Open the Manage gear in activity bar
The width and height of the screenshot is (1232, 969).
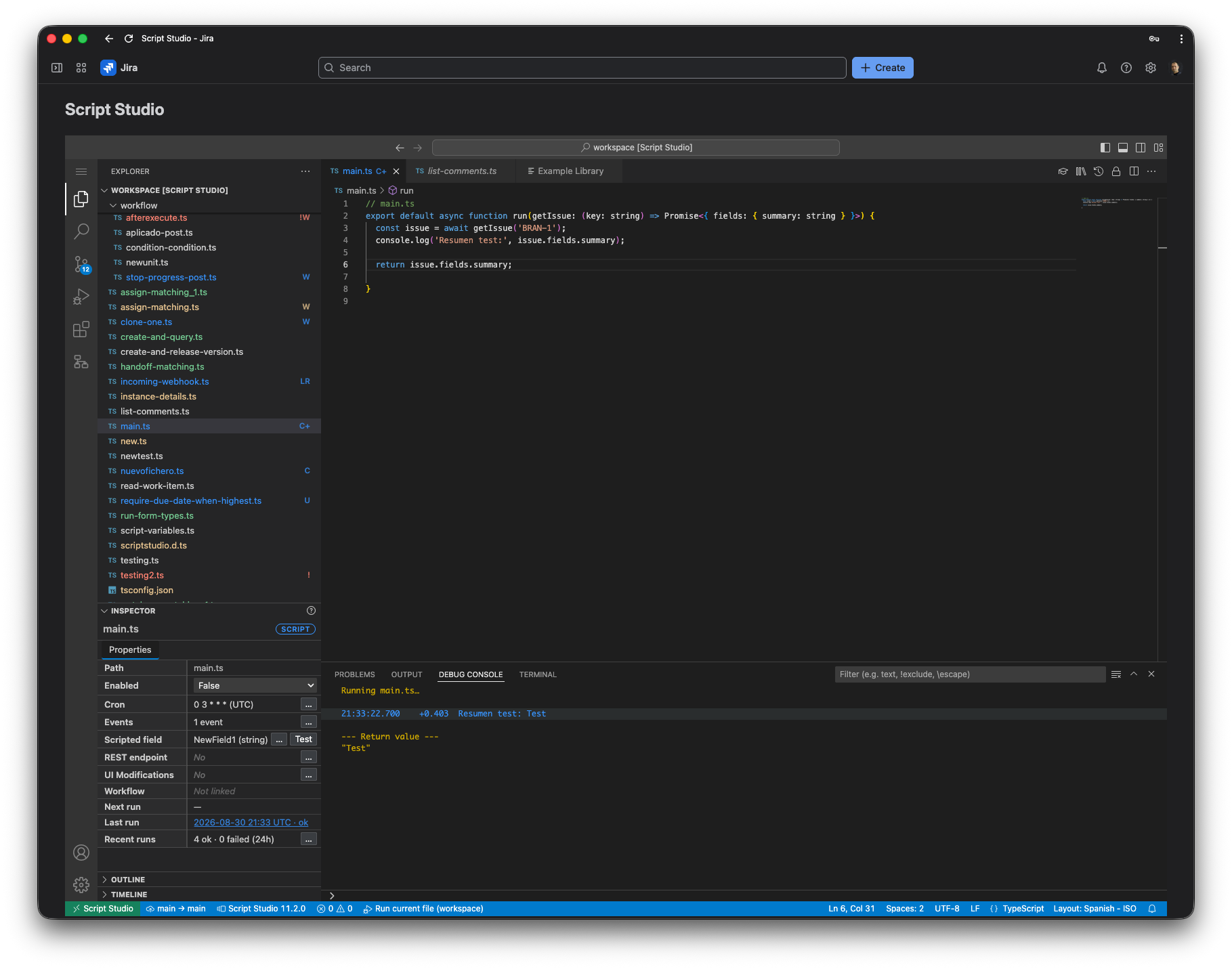[81, 884]
